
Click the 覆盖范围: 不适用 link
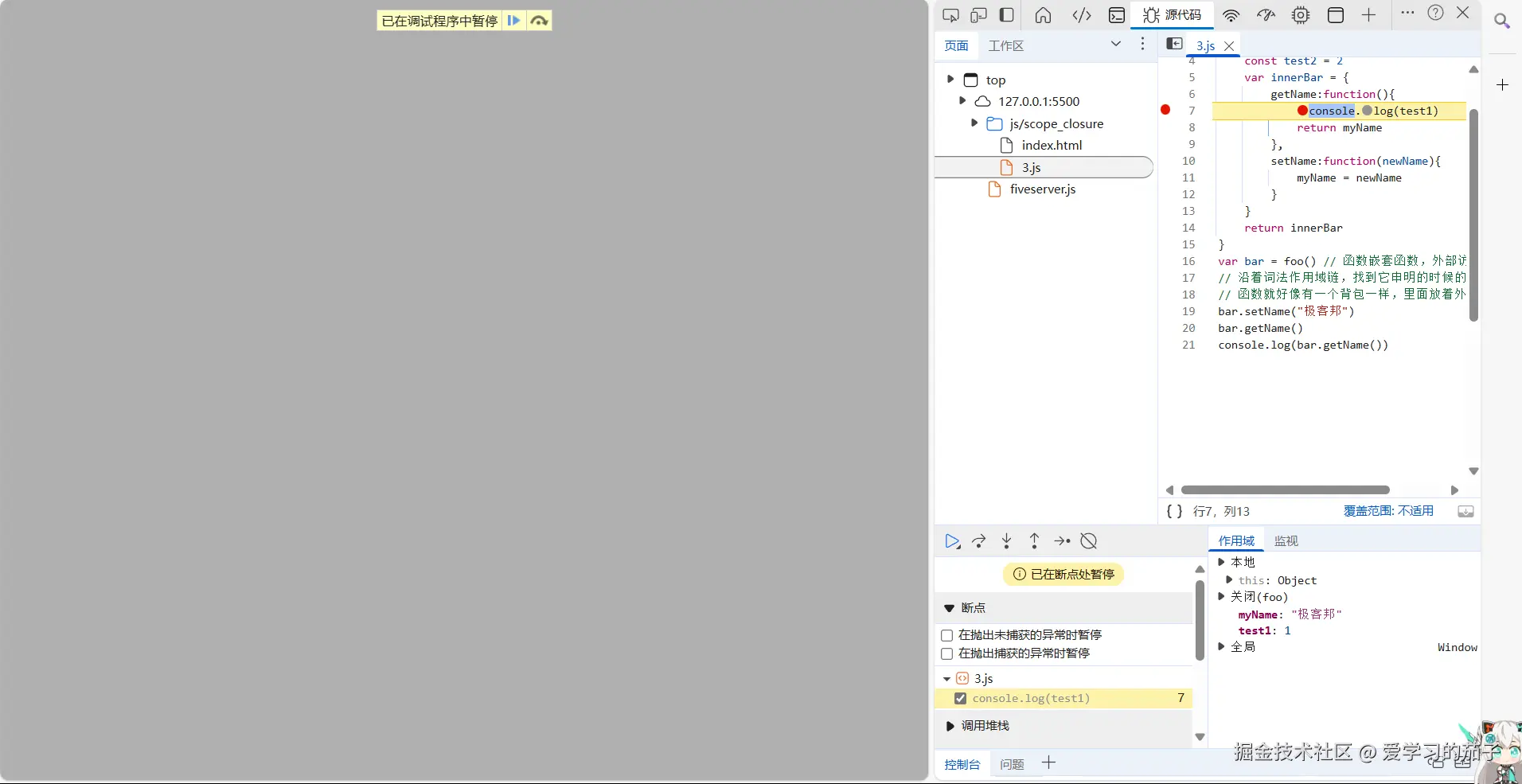pos(1388,511)
